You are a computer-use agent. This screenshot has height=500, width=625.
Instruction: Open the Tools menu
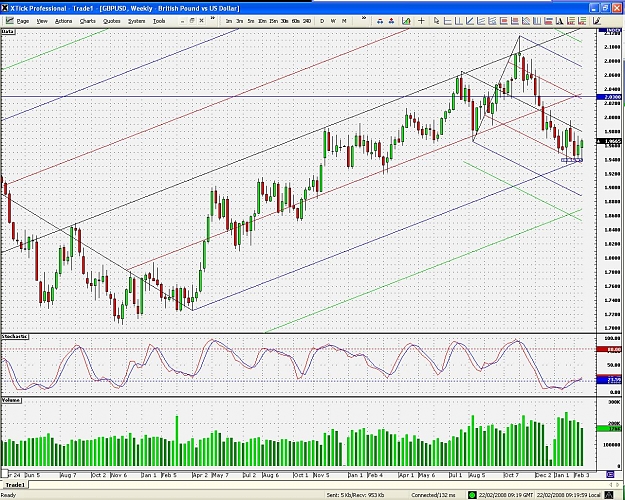coord(159,21)
